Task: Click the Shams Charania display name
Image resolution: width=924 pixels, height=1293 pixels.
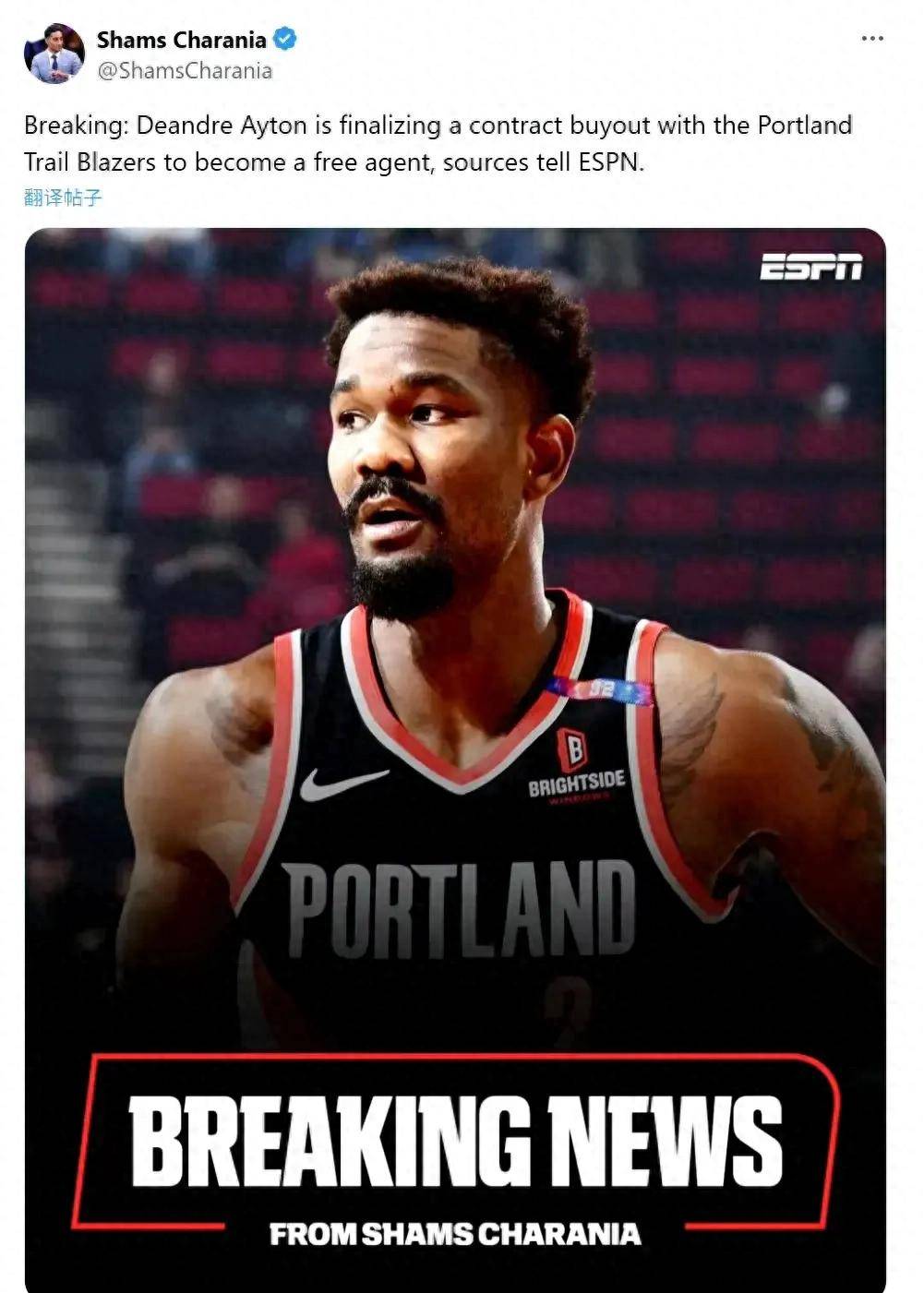Action: (x=182, y=40)
